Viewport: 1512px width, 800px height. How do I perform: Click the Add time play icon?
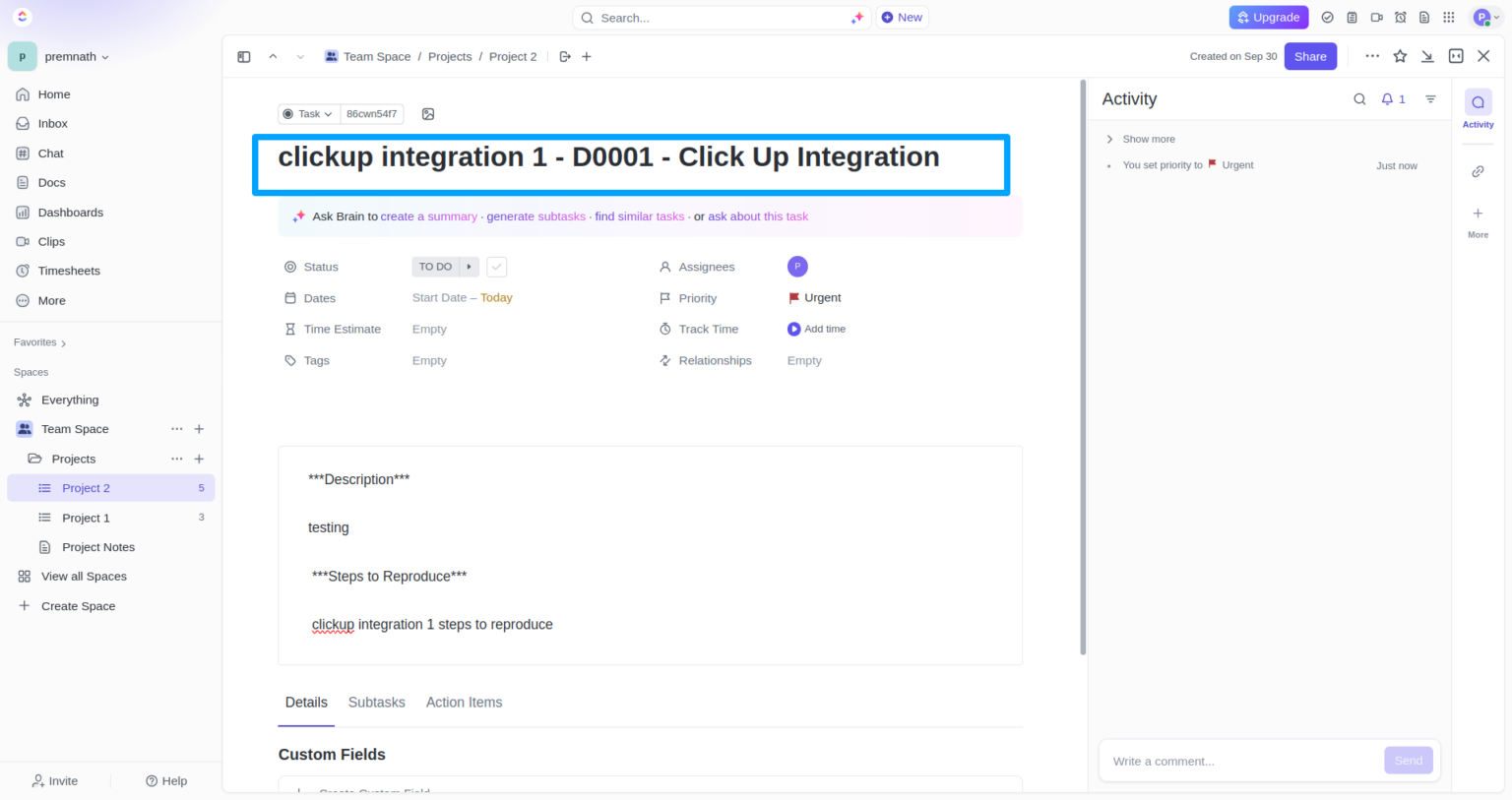click(x=793, y=330)
